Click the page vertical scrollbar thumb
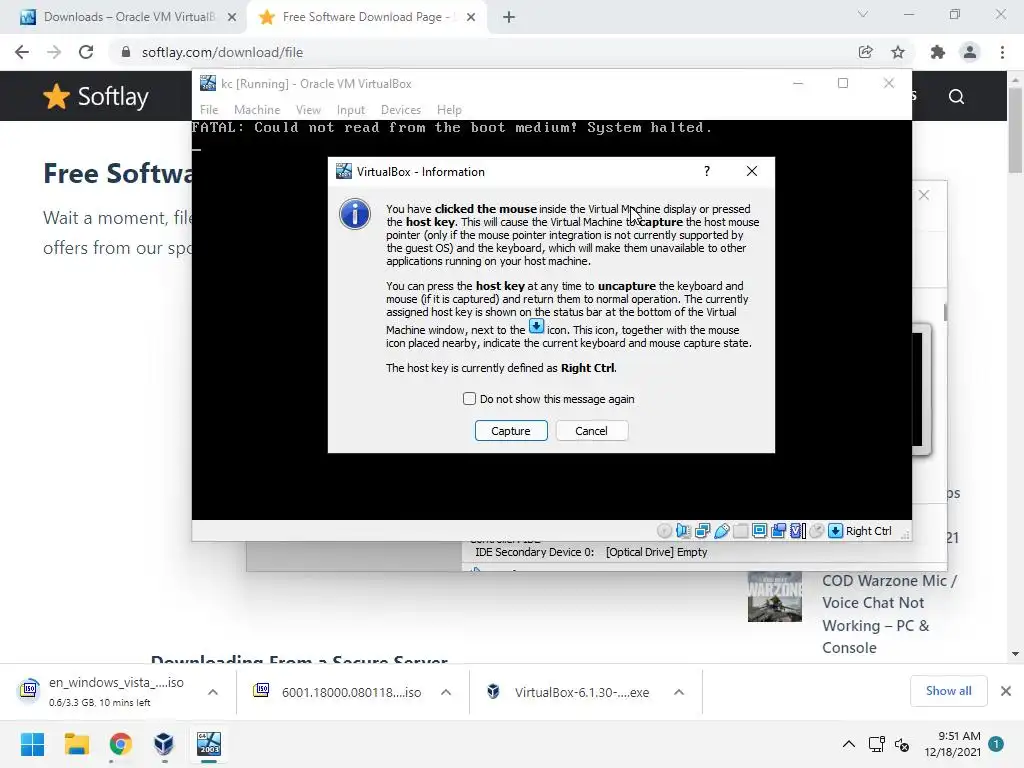Screen dimensions: 1024x768 pos(1015,129)
